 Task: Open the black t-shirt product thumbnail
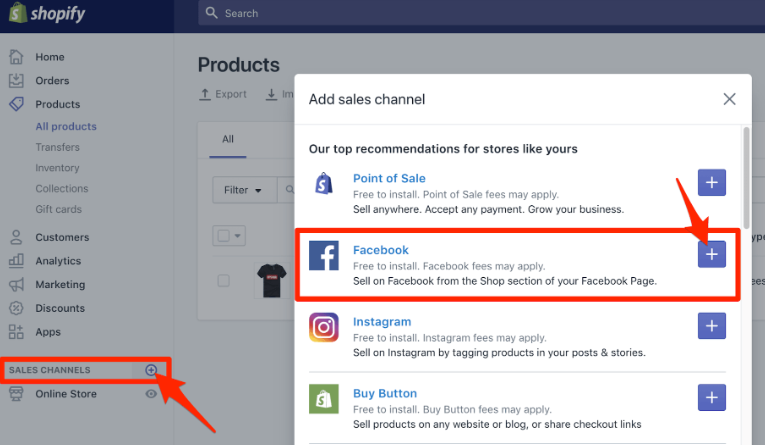click(x=272, y=281)
